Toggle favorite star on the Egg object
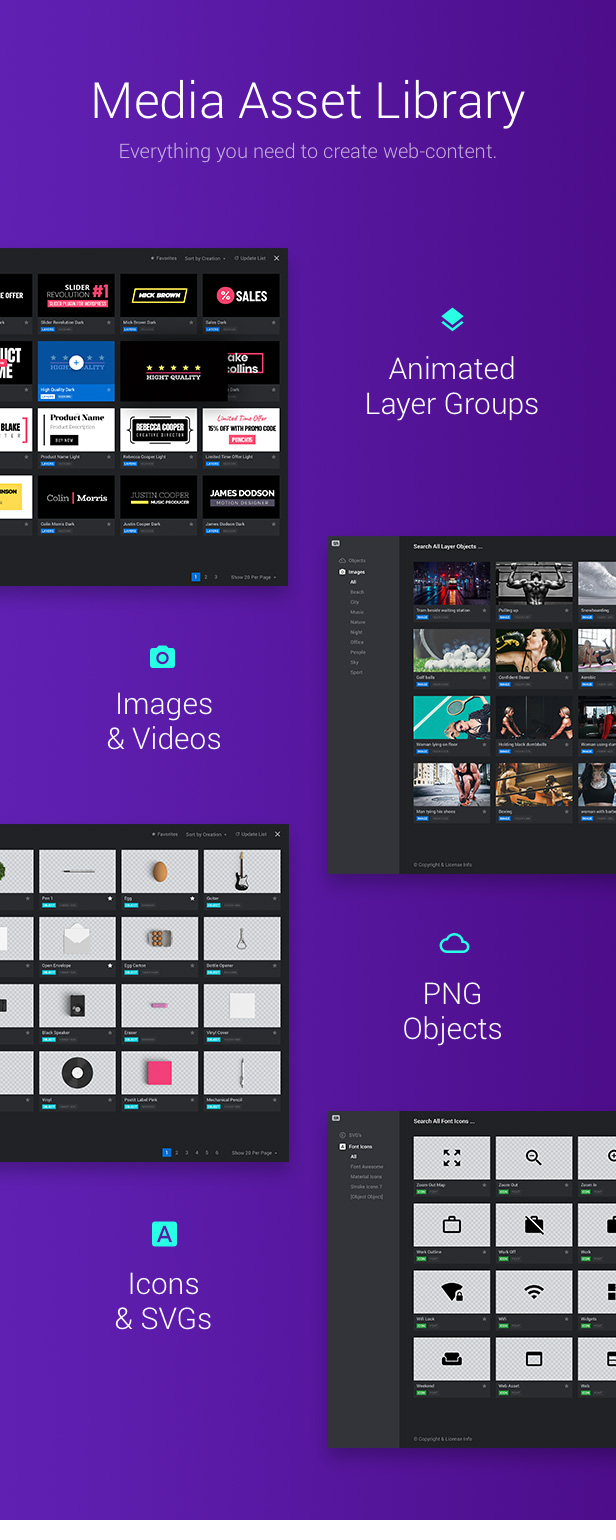The height and width of the screenshot is (1540, 616). pyautogui.click(x=192, y=899)
